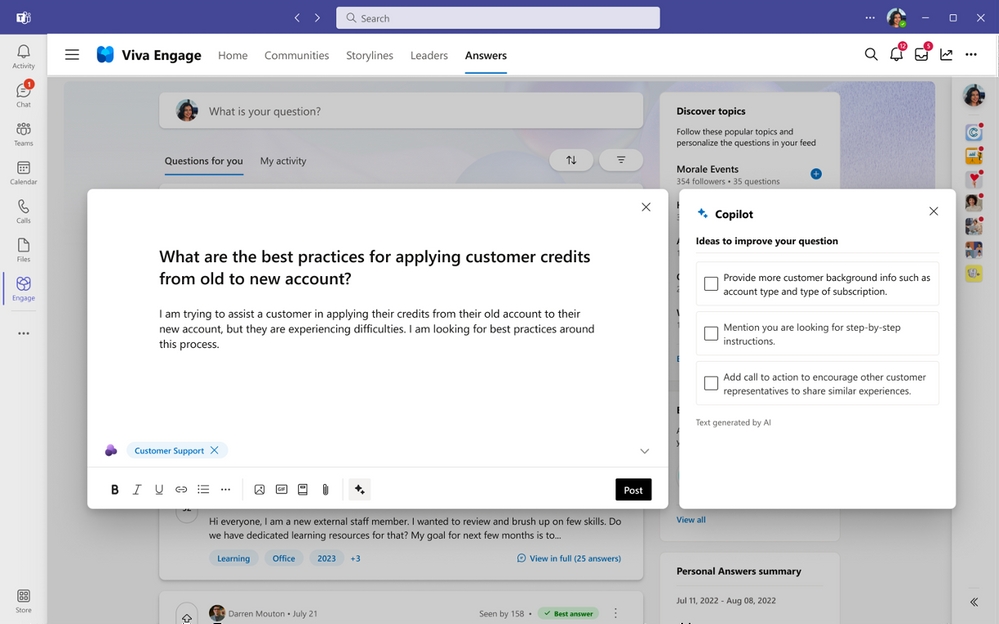999x624 pixels.
Task: Click the Viva Engage search icon
Action: pos(870,54)
